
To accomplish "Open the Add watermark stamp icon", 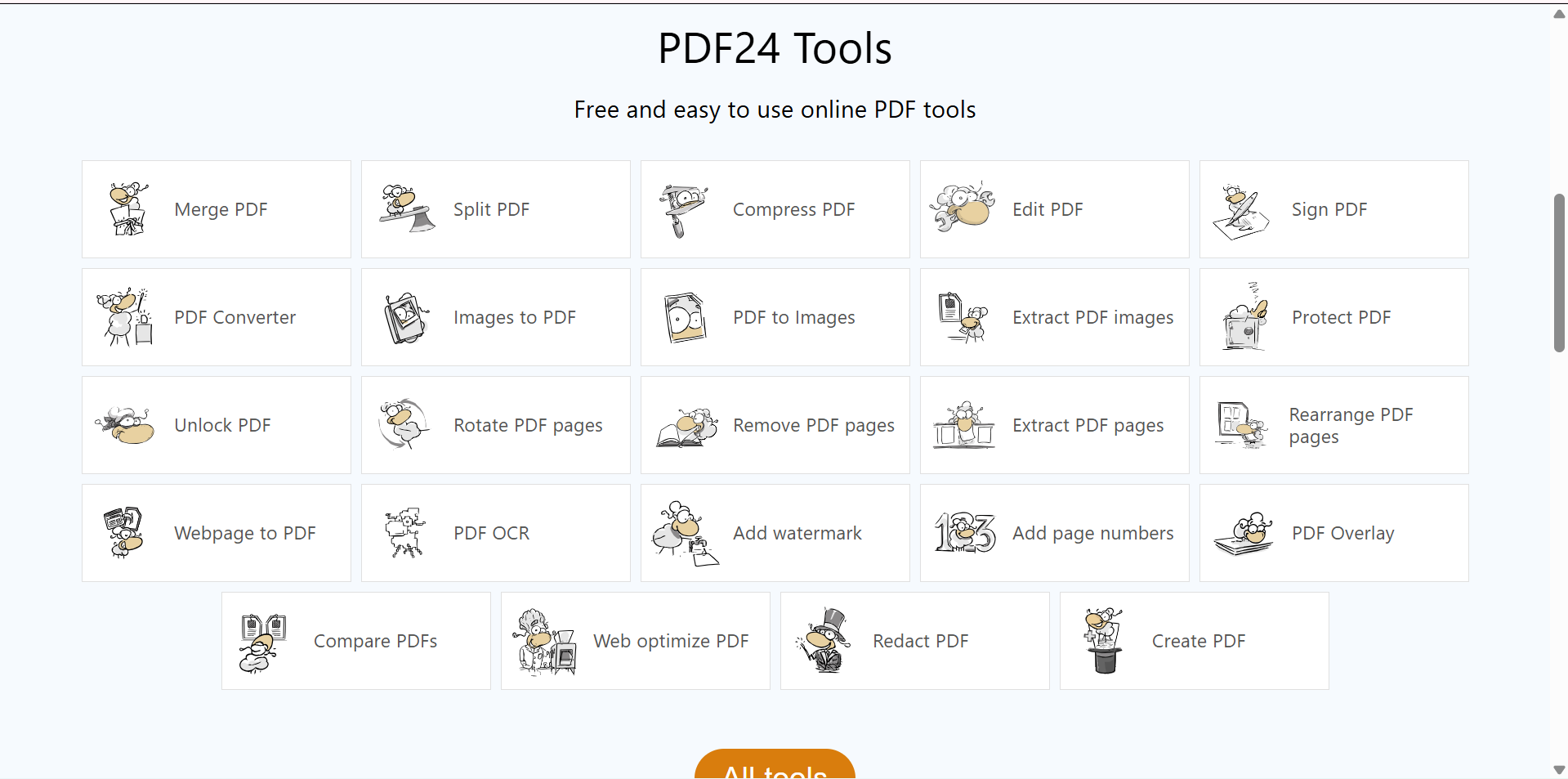I will point(686,534).
